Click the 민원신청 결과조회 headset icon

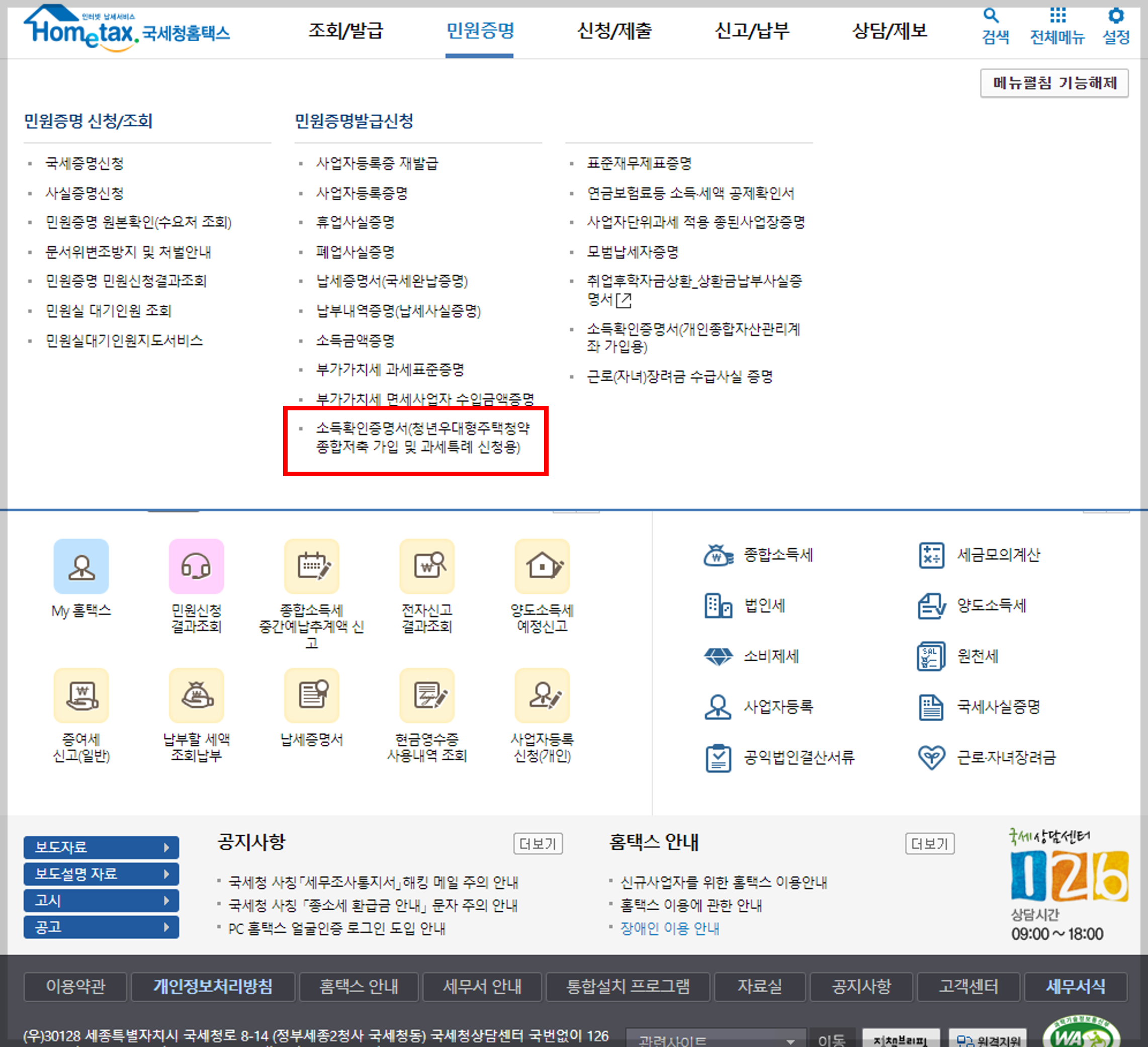(196, 566)
